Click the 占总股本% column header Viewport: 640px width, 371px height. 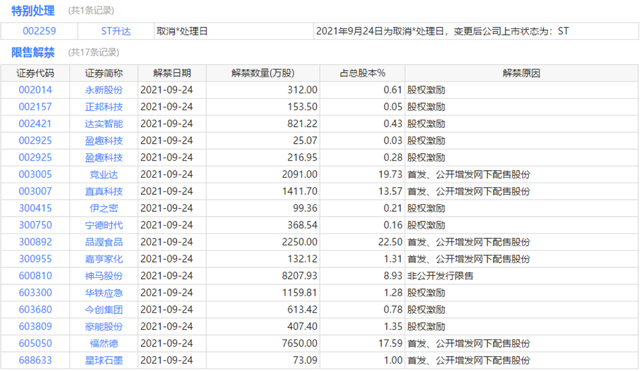[x=362, y=73]
